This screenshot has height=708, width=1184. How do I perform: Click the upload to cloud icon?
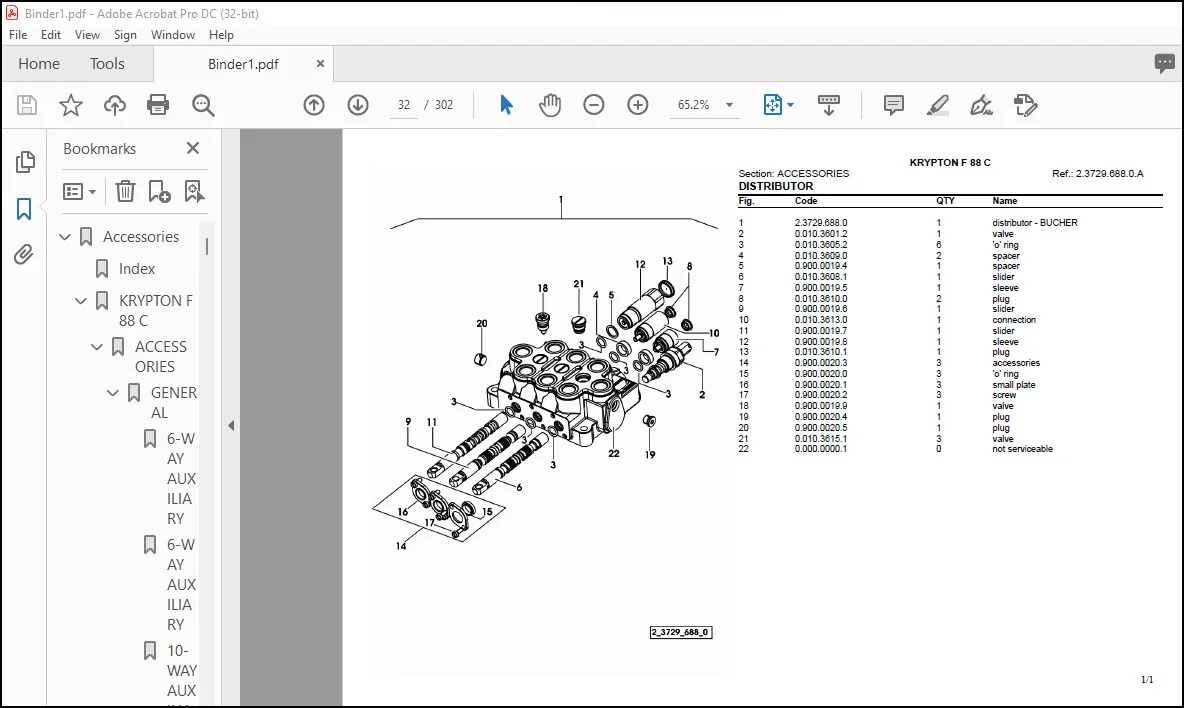[115, 105]
